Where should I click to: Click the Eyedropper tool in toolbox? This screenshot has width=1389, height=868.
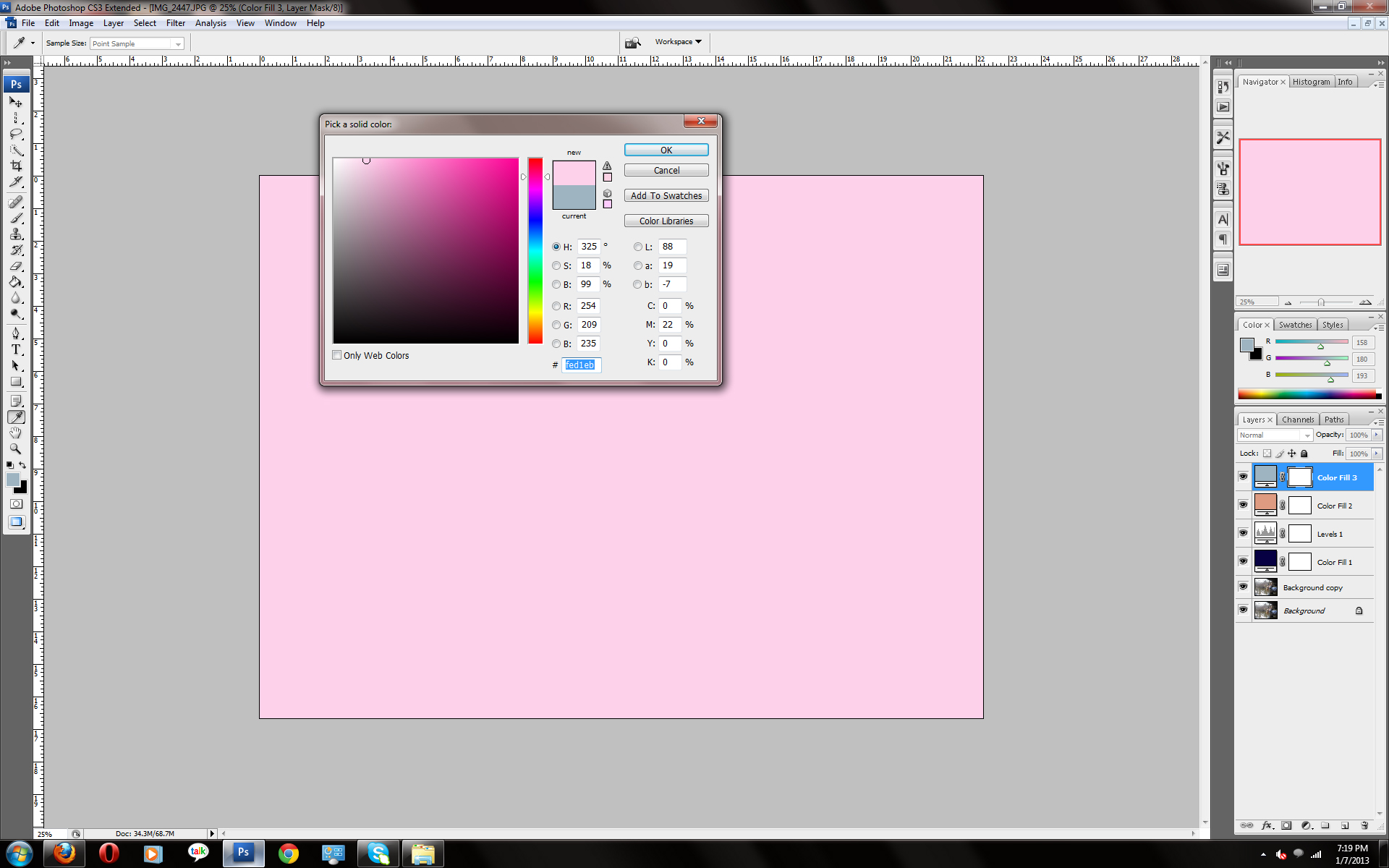16,417
